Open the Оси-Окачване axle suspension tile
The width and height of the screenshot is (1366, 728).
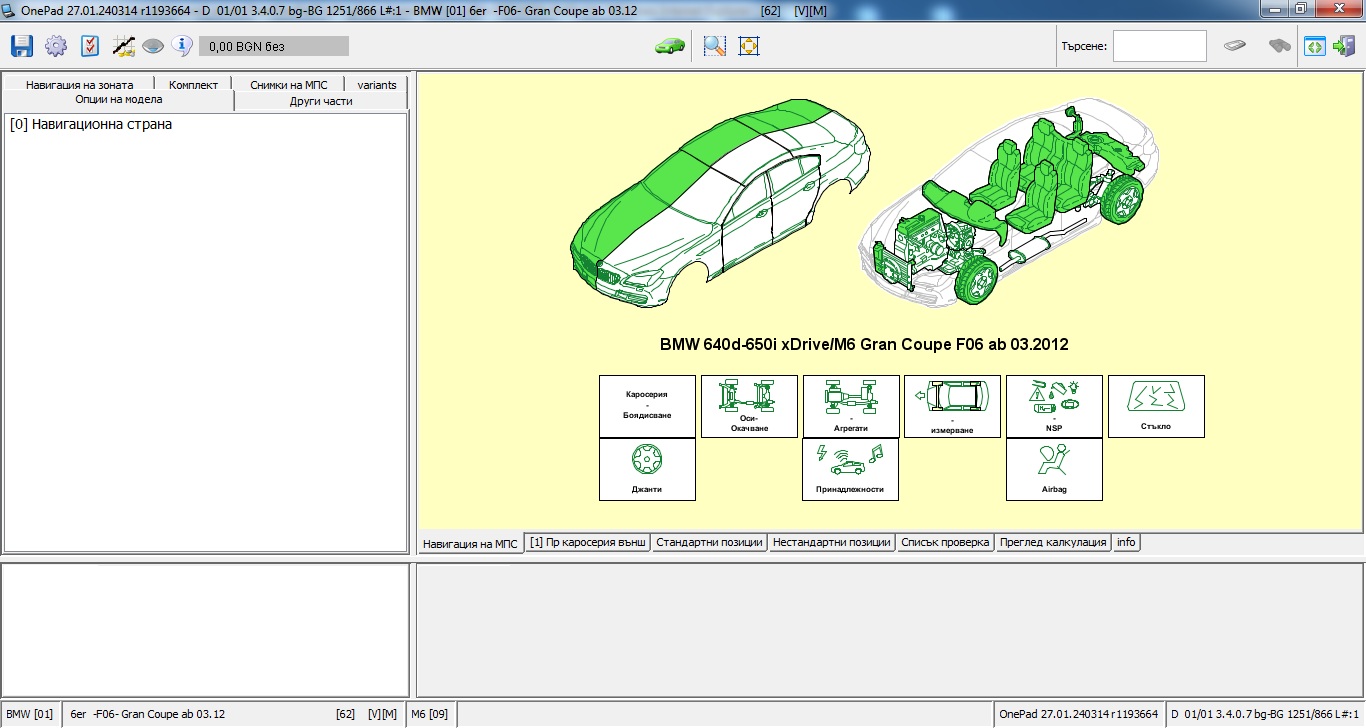(x=749, y=406)
